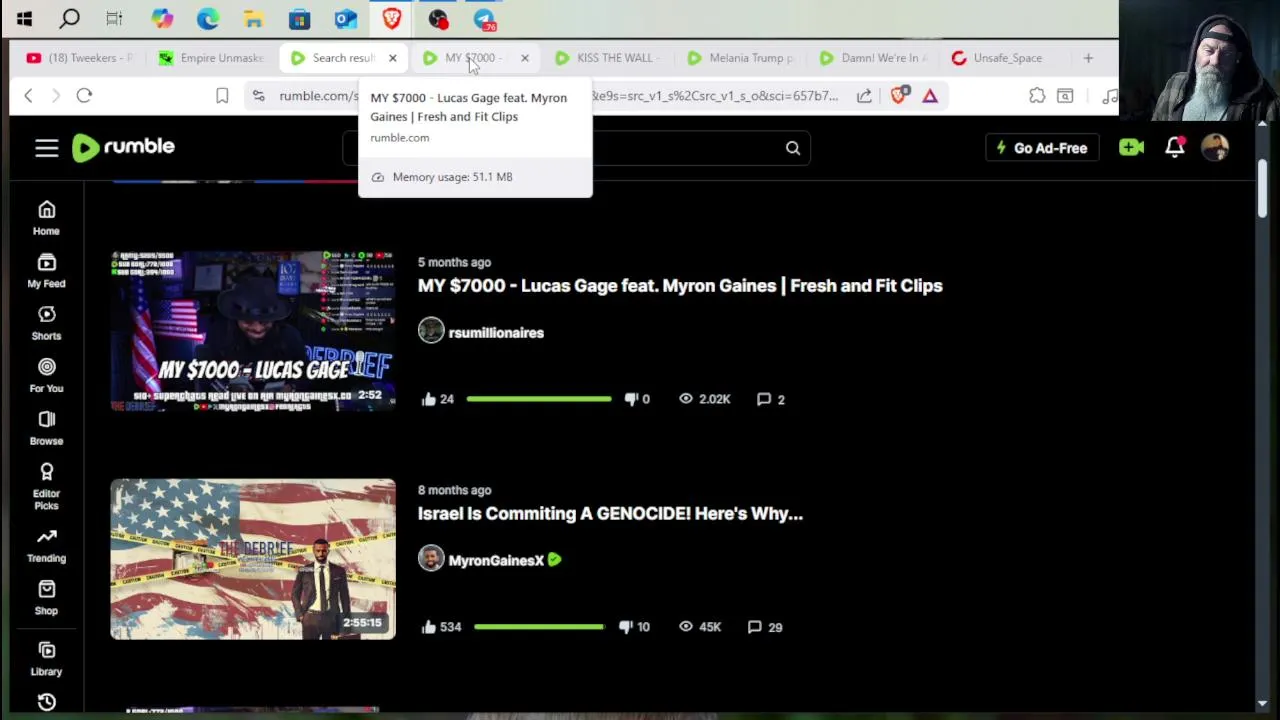The width and height of the screenshot is (1280, 720).
Task: Go to Home in sidebar
Action: coord(46,219)
